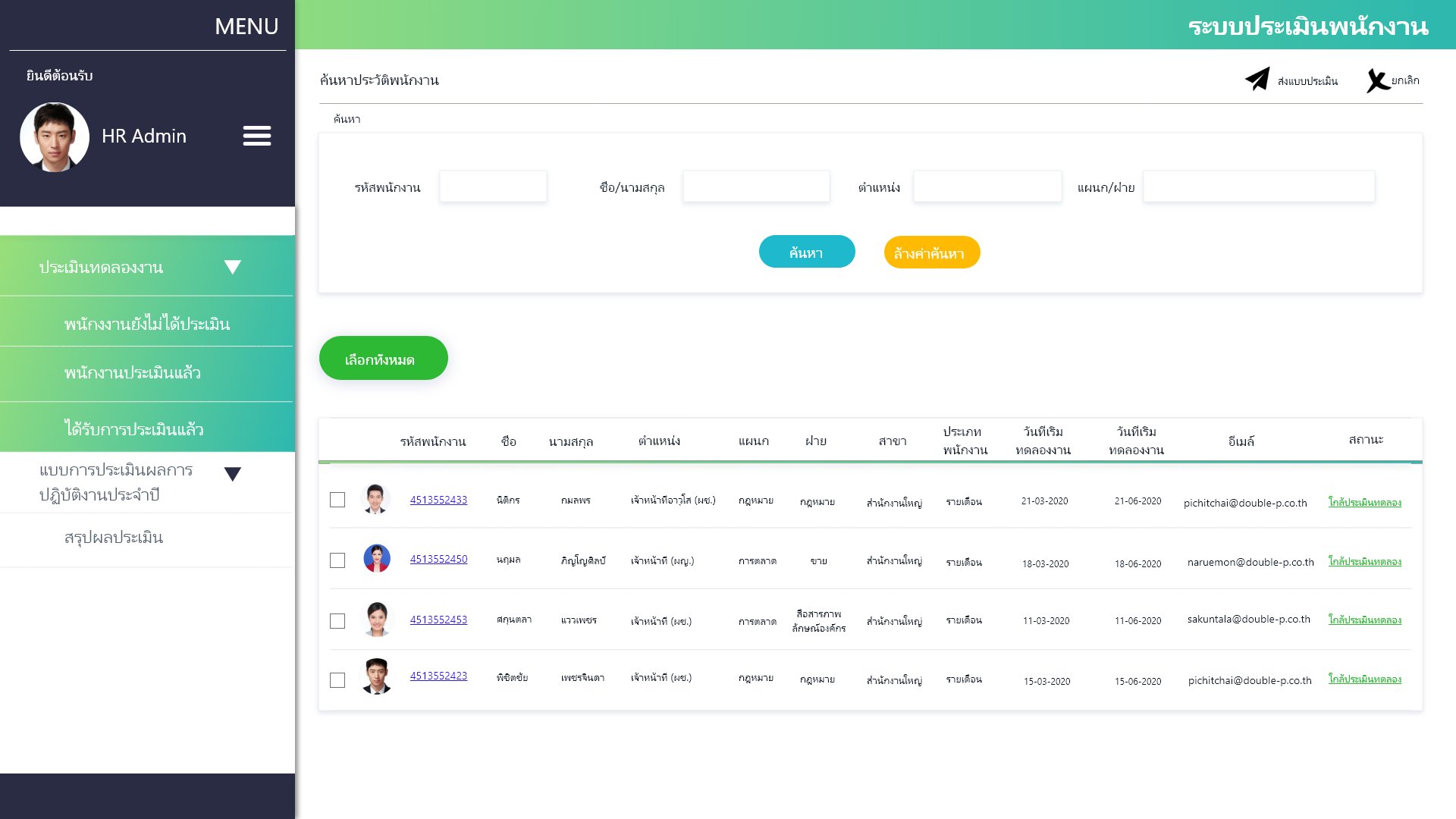The width and height of the screenshot is (1456, 819).
Task: Open employee ID link 4513552433
Action: [438, 500]
